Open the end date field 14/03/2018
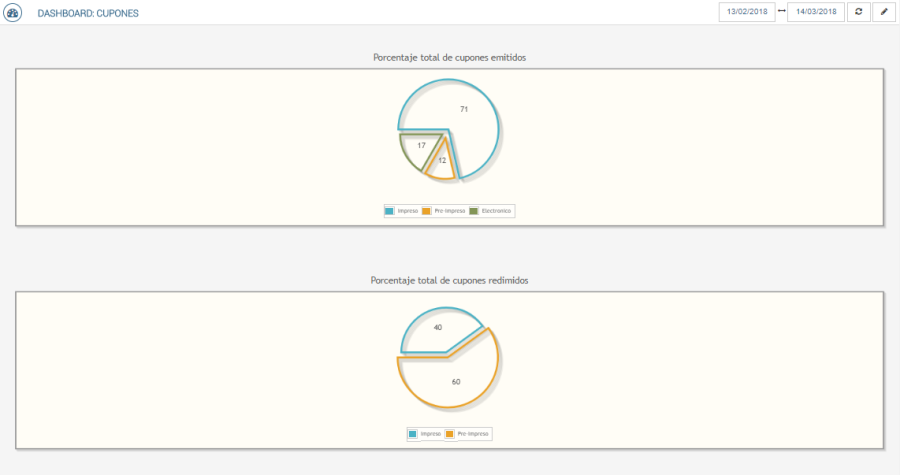This screenshot has height=475, width=900. pos(816,12)
